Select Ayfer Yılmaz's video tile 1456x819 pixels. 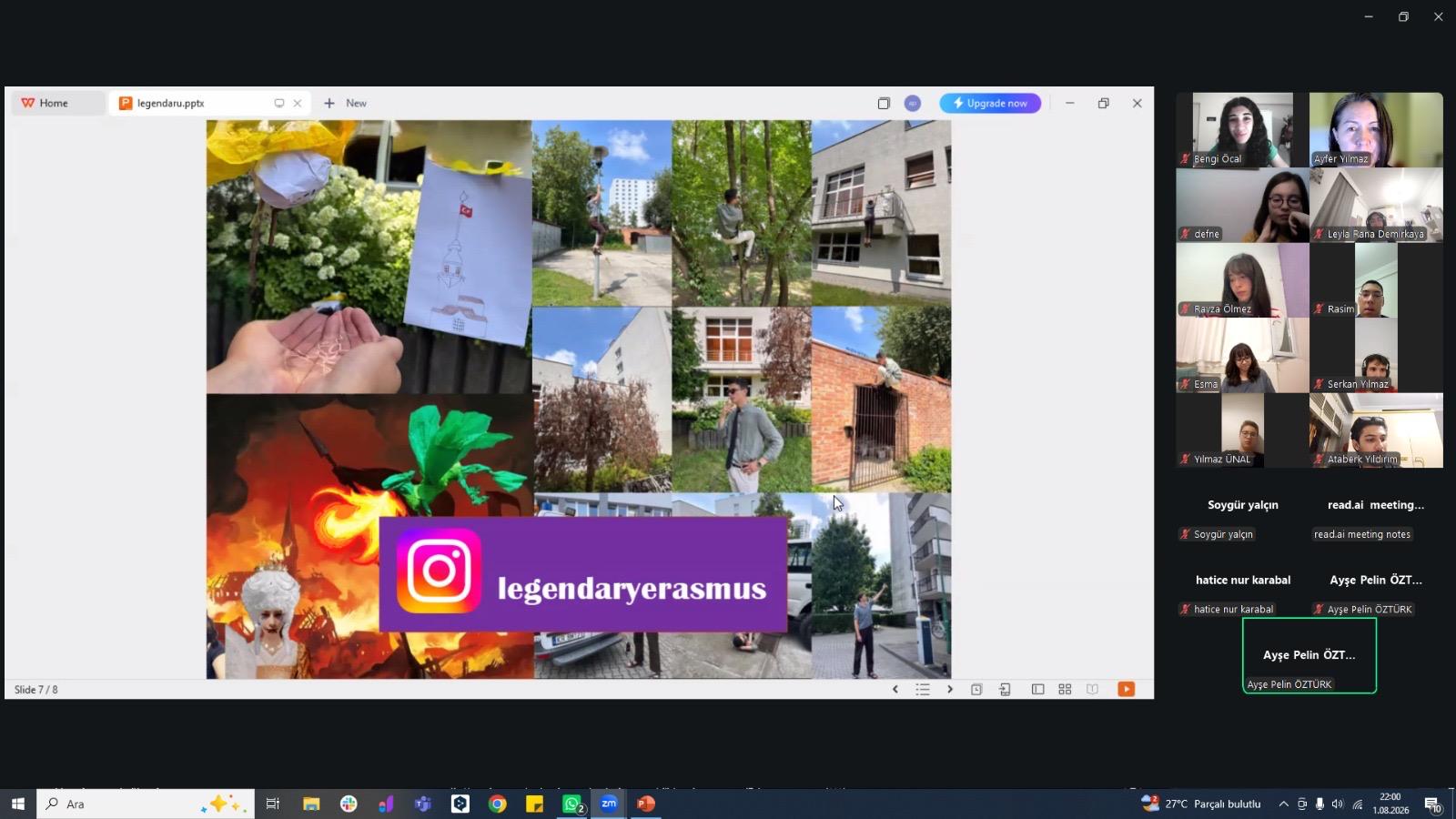tap(1376, 129)
